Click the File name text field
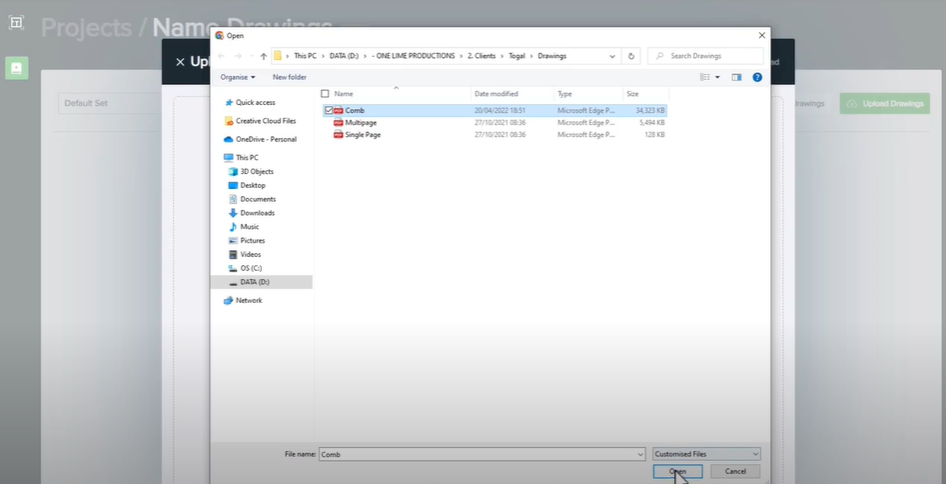The image size is (946, 484). 477,454
